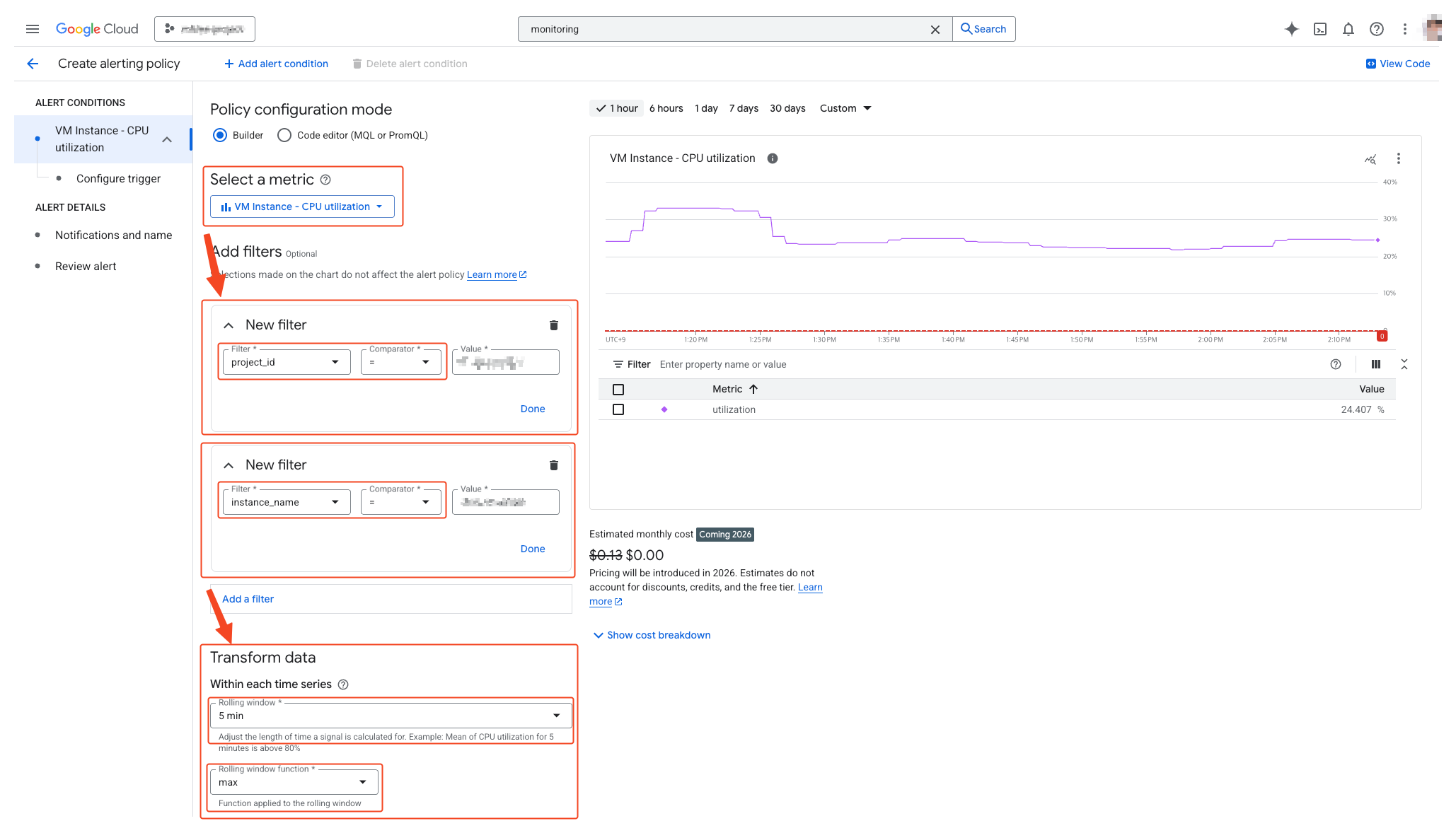
Task: Go to Configure trigger step
Action: click(118, 178)
